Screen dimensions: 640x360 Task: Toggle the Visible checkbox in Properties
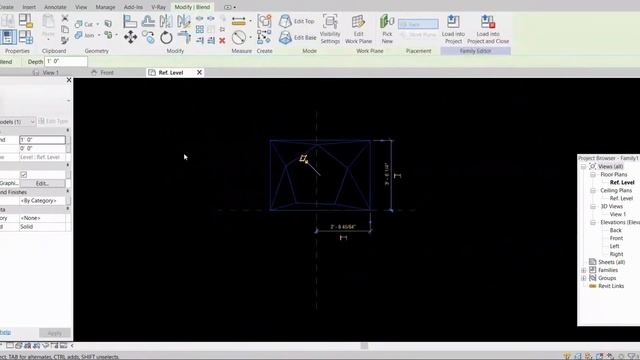click(x=24, y=174)
